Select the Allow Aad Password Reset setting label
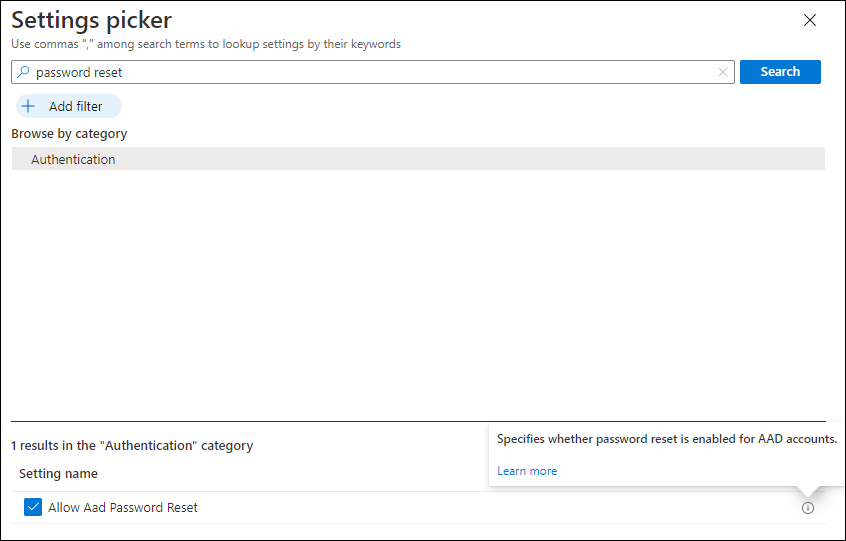This screenshot has height=541, width=846. pyautogui.click(x=123, y=508)
